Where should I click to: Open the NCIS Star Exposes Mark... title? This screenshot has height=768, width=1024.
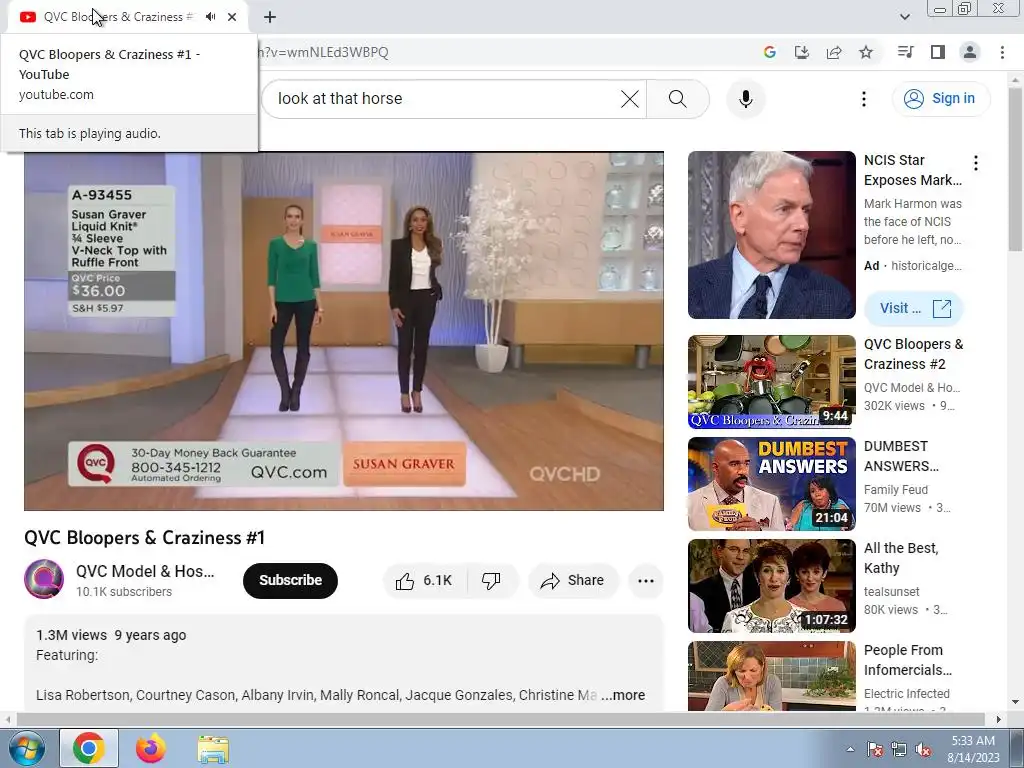pyautogui.click(x=912, y=170)
